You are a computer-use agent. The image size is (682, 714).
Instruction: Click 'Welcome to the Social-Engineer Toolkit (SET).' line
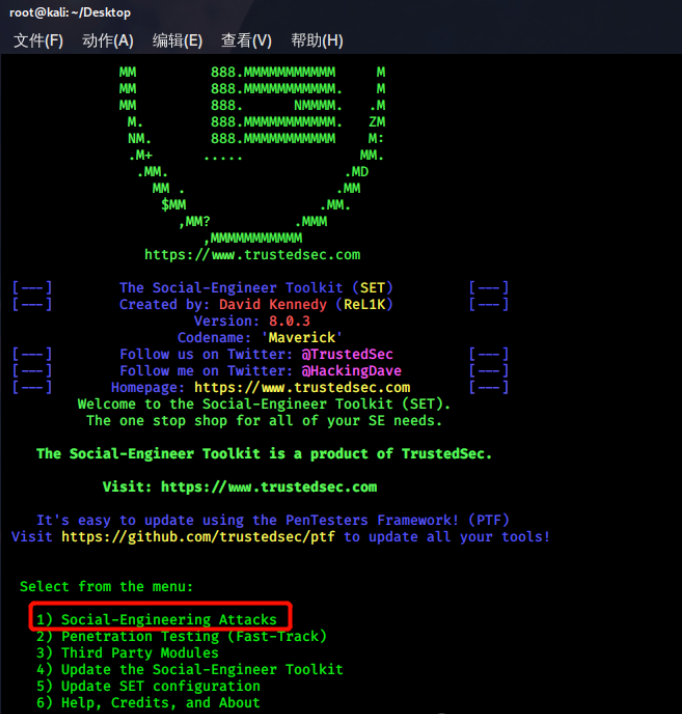(x=264, y=404)
